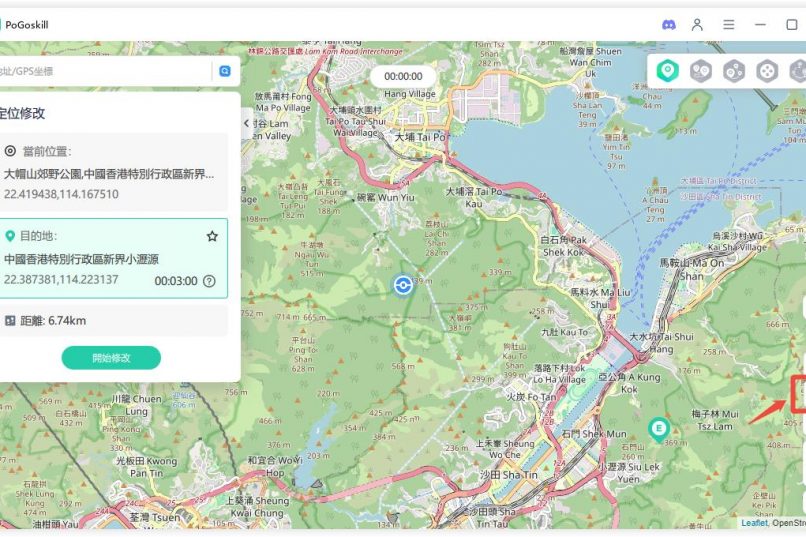Click the 距離 6.74km distance row
The image size is (806, 537).
pos(110,320)
